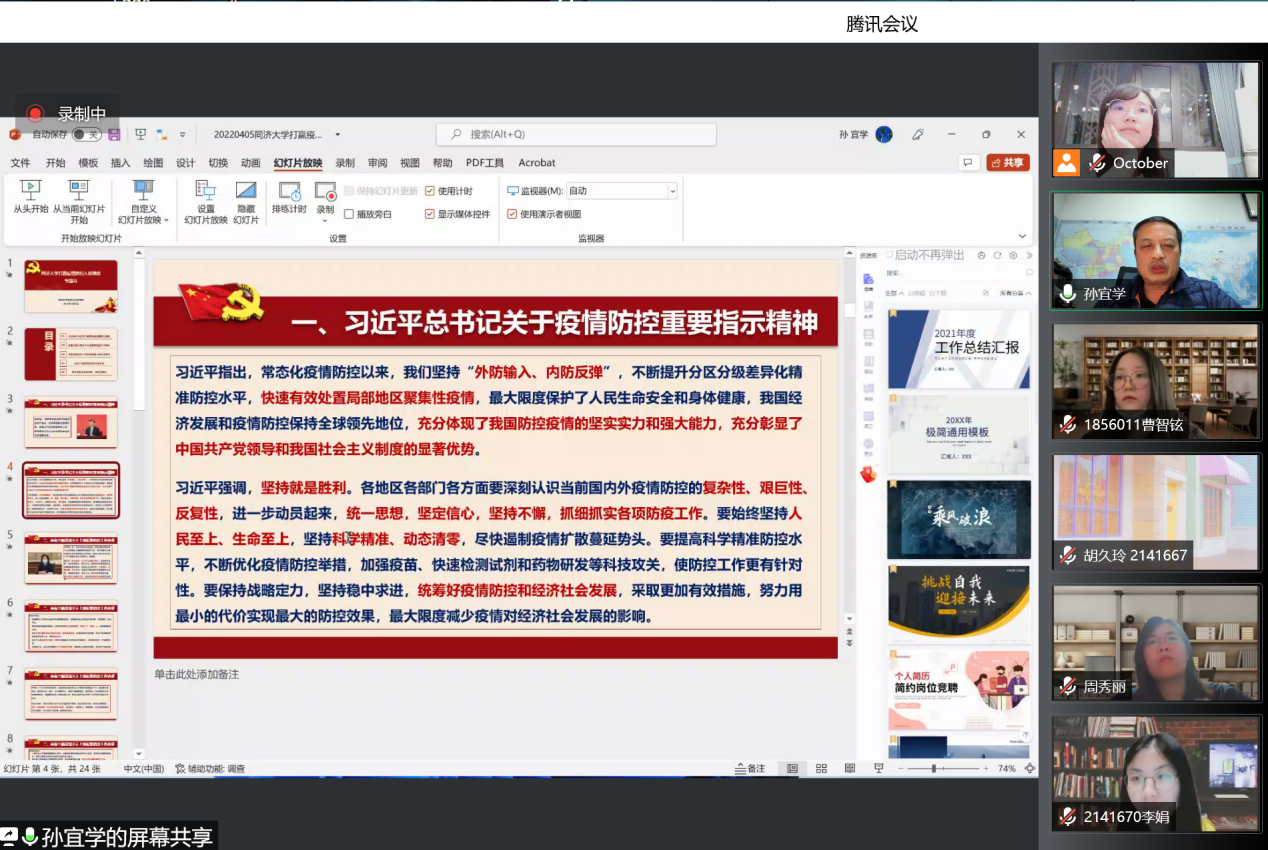This screenshot has width=1268, height=850.
Task: Select slide 1 thumbnail in slide panel
Action: [x=71, y=286]
